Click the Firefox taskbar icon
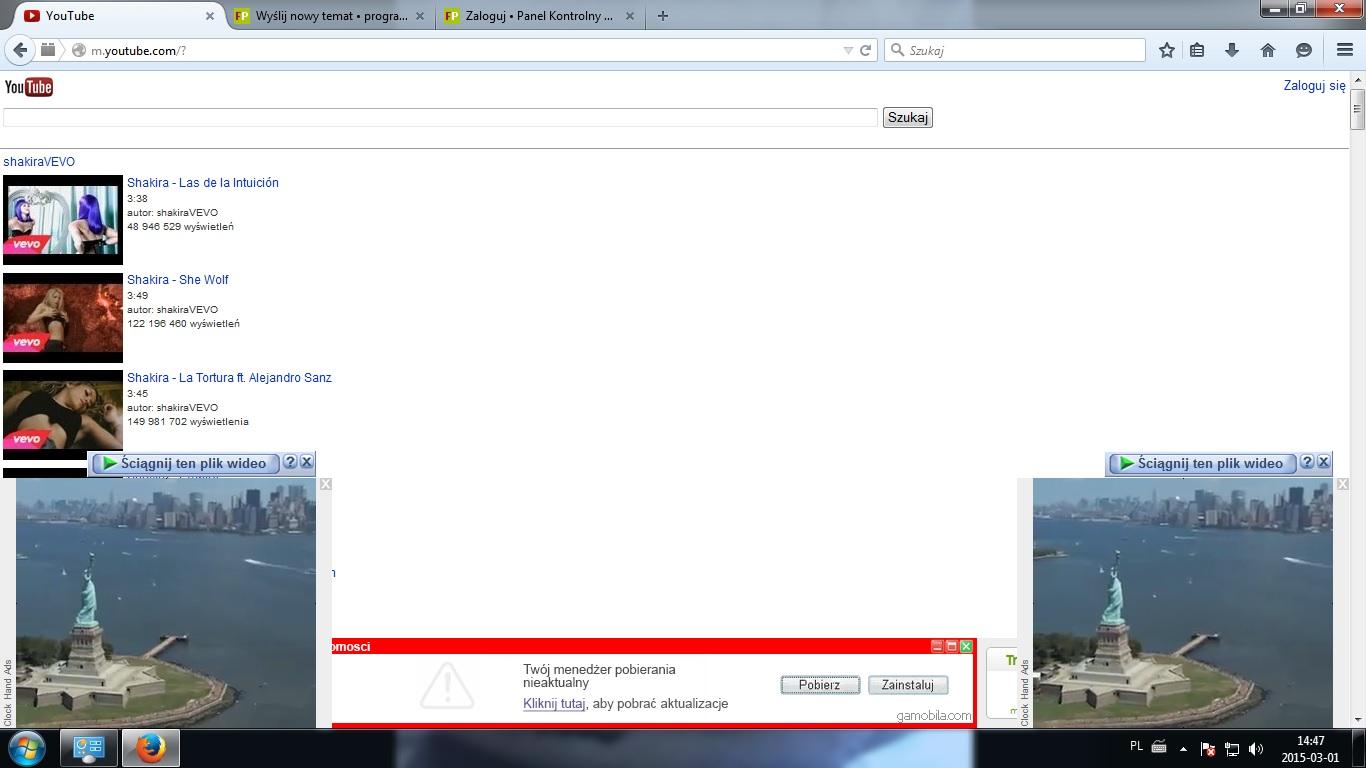Screen dimensions: 1366x768 pyautogui.click(x=151, y=748)
